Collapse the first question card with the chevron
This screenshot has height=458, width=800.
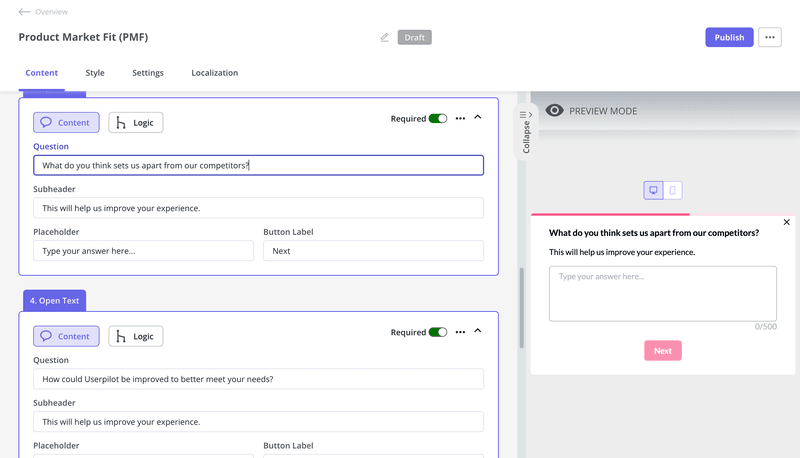coord(478,117)
